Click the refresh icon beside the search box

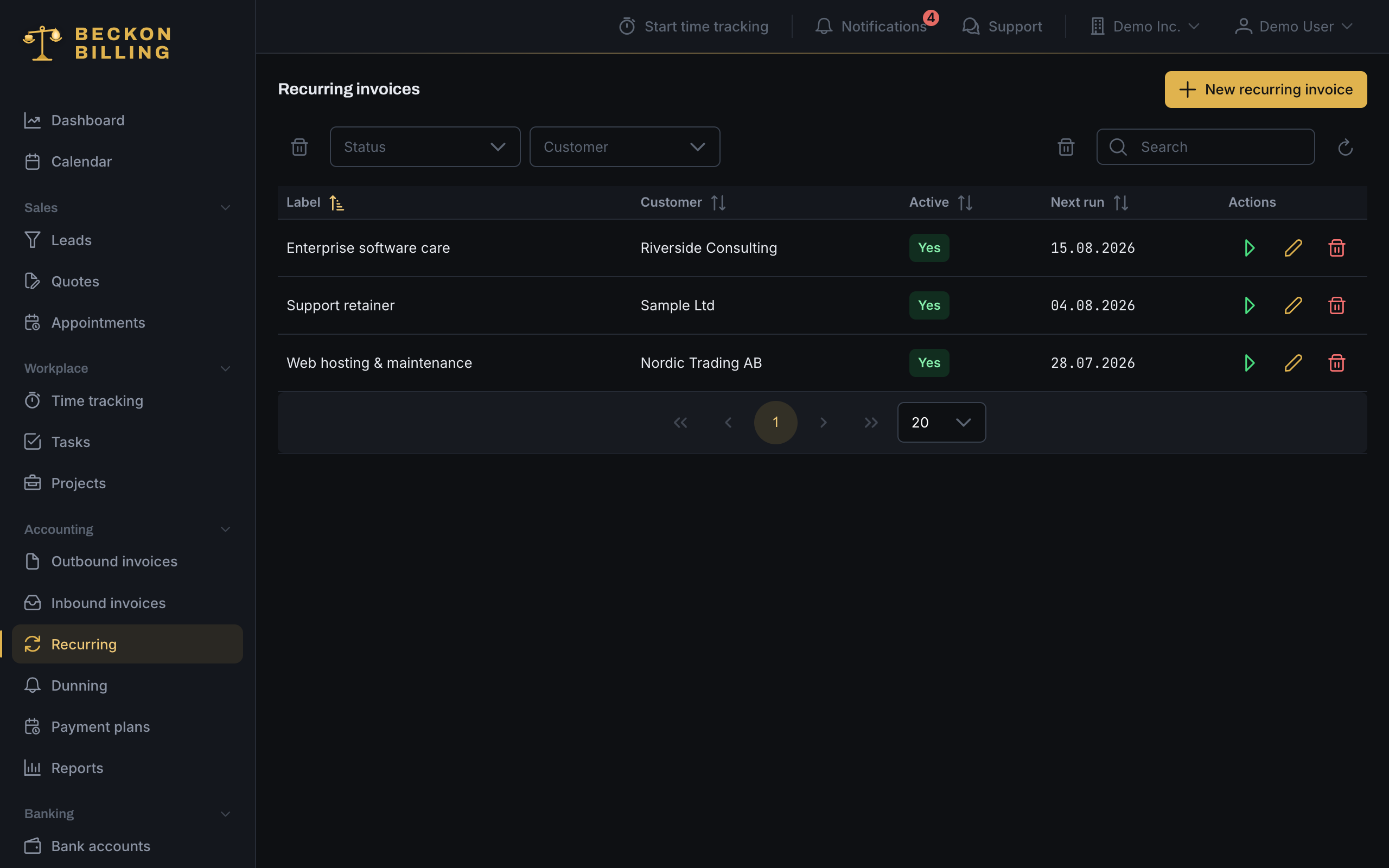pos(1345,148)
